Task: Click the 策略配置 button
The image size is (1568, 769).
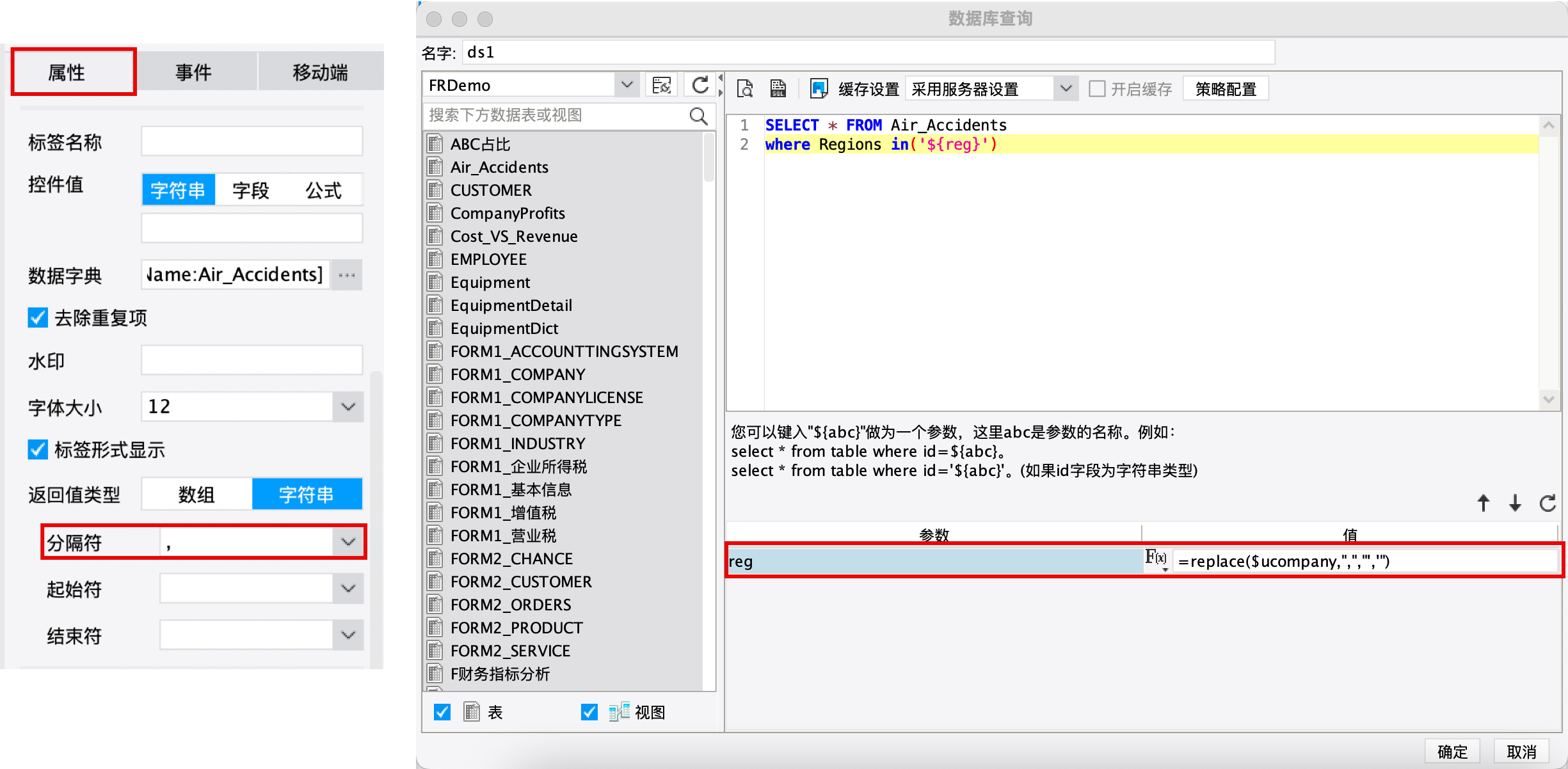Action: (1226, 89)
